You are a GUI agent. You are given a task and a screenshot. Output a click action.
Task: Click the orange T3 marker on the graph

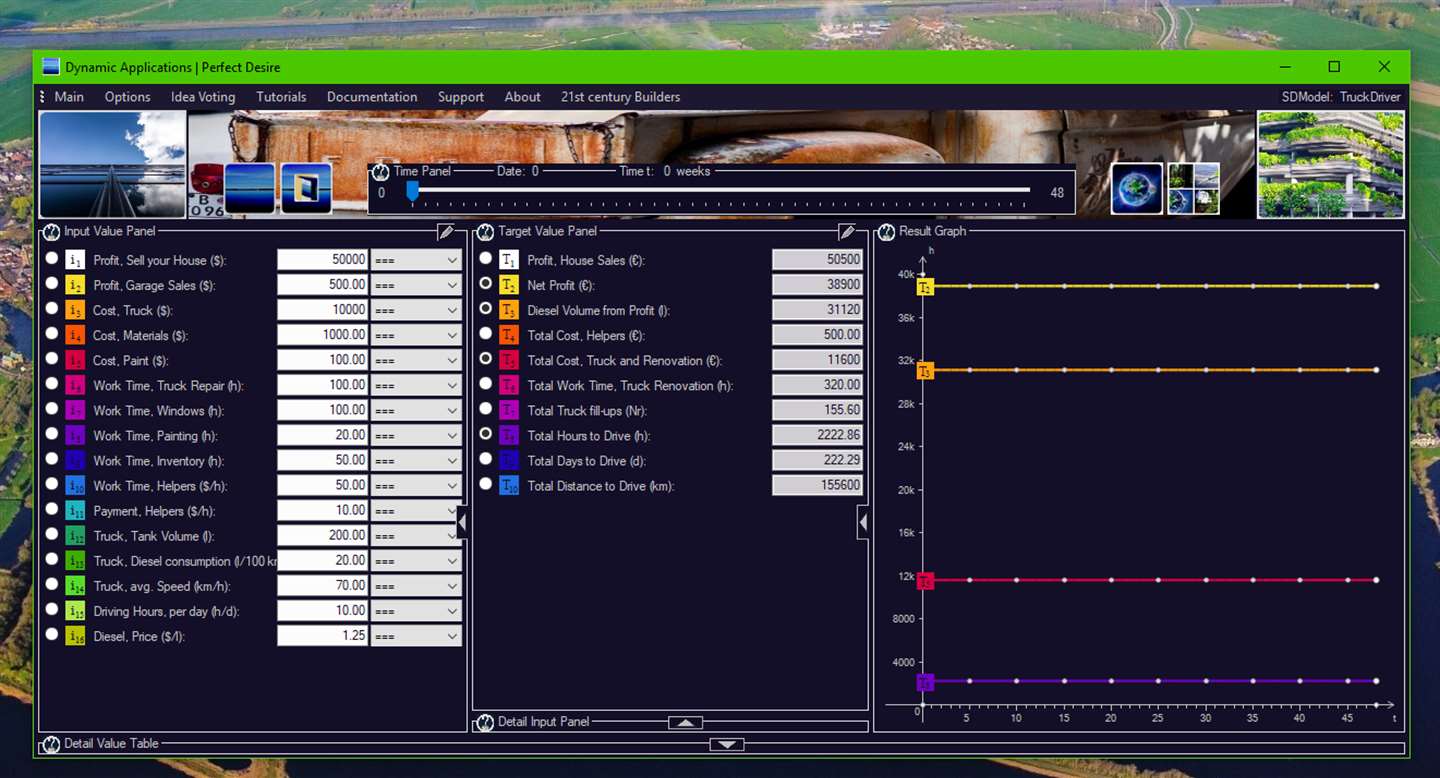(x=925, y=371)
